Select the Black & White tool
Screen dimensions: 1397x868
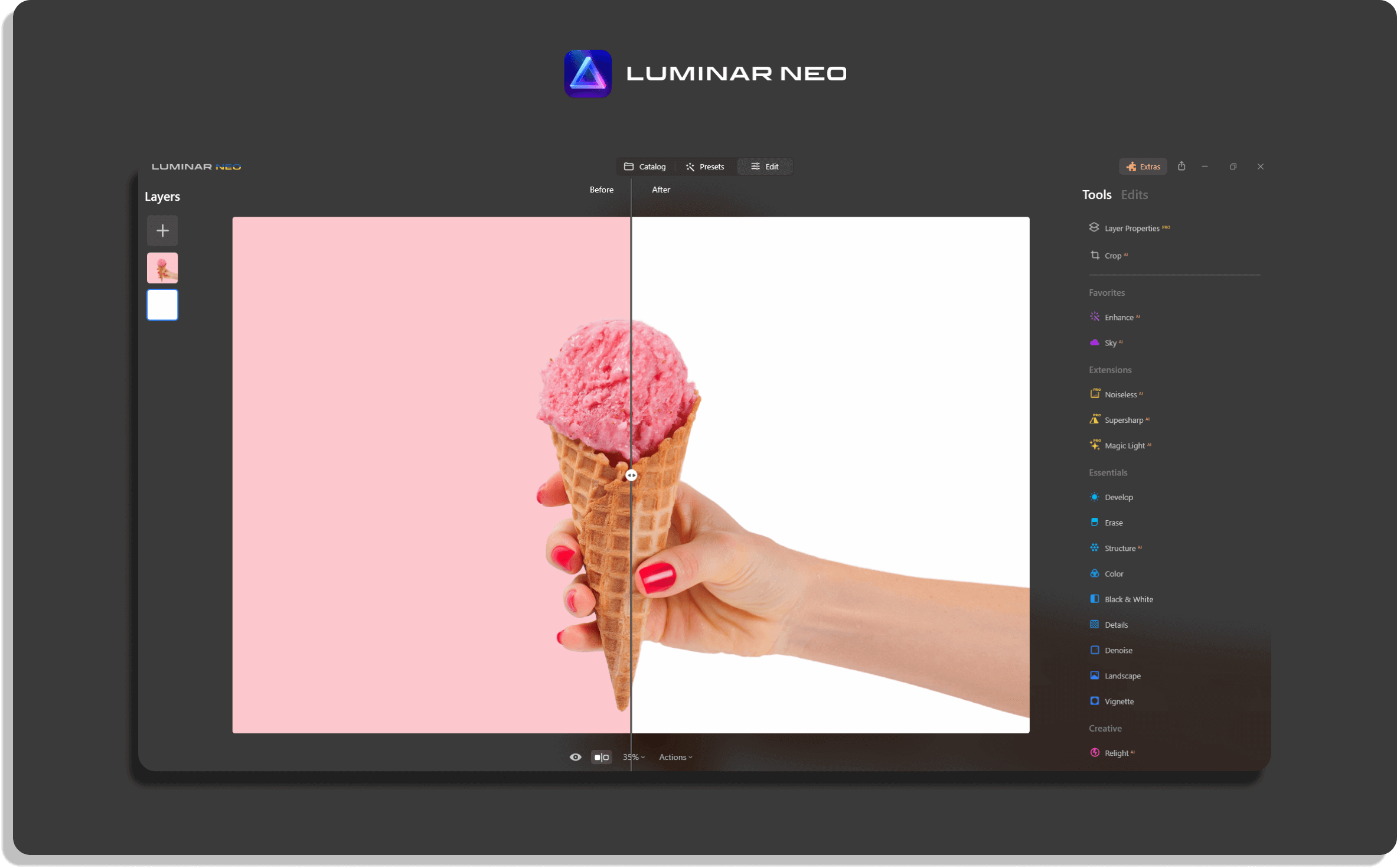1127,599
